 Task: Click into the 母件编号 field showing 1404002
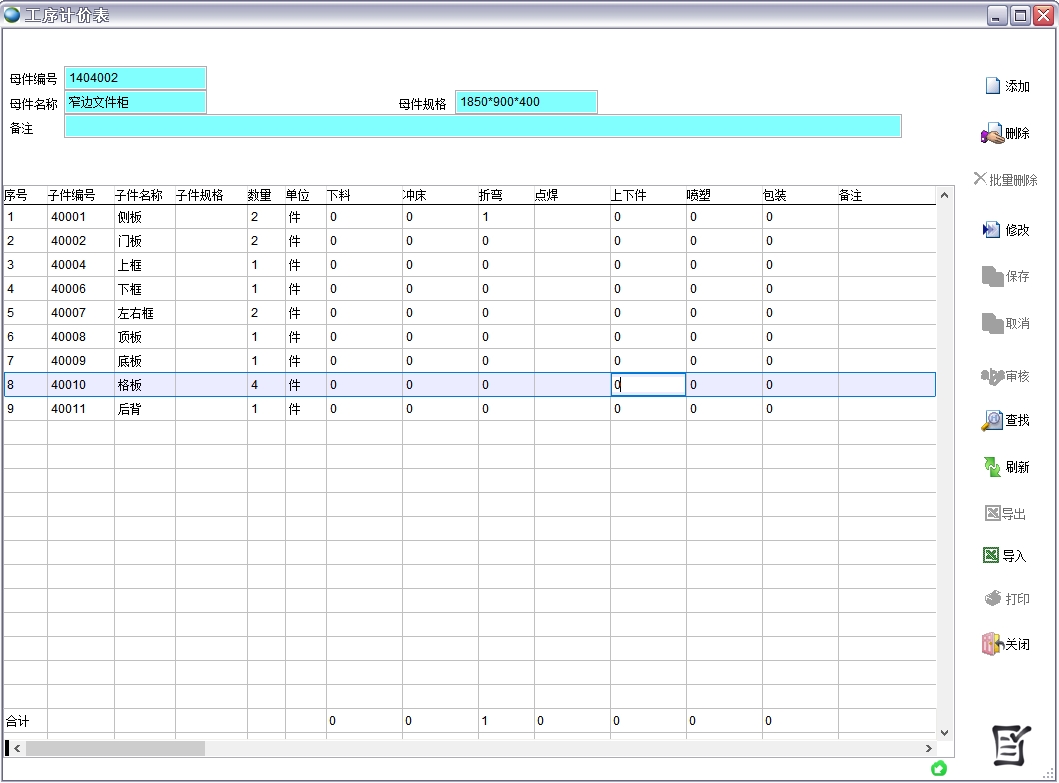pos(135,78)
